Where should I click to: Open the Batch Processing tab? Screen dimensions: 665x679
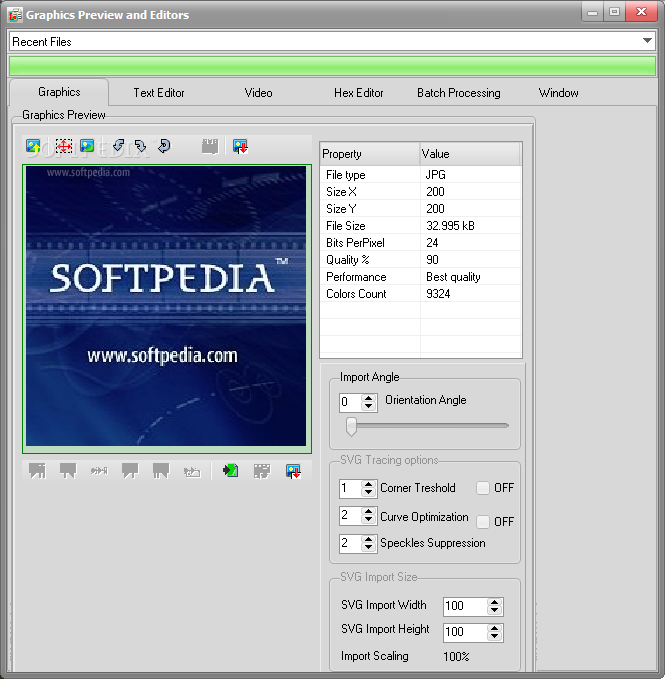(458, 93)
